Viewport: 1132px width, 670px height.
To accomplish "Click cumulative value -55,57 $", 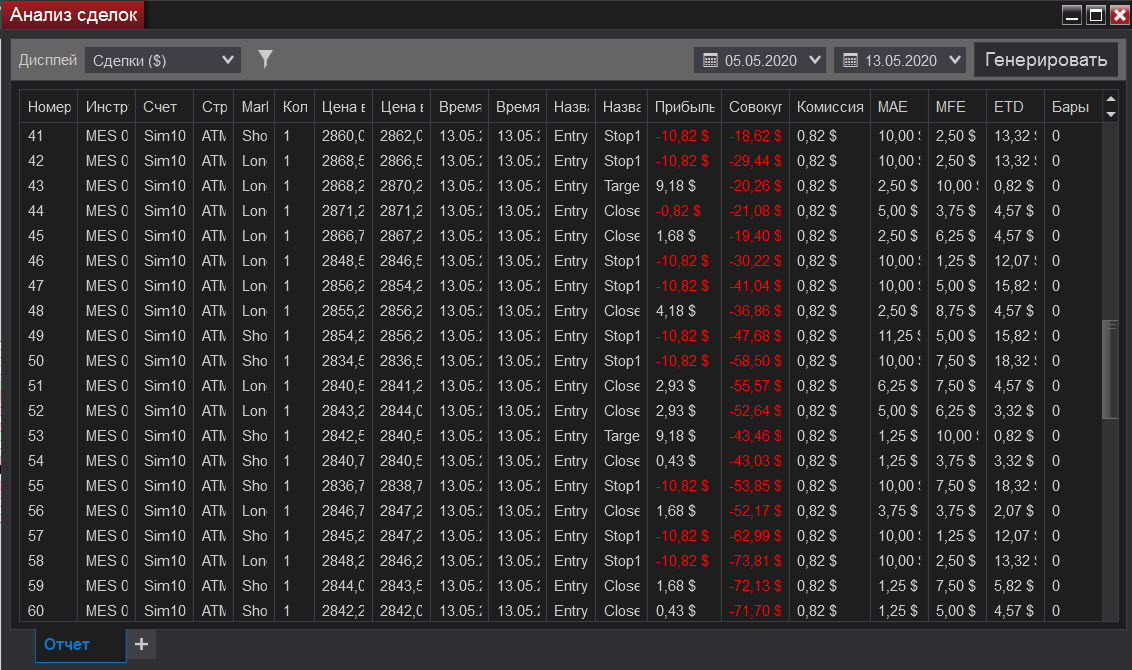I will click(x=754, y=386).
